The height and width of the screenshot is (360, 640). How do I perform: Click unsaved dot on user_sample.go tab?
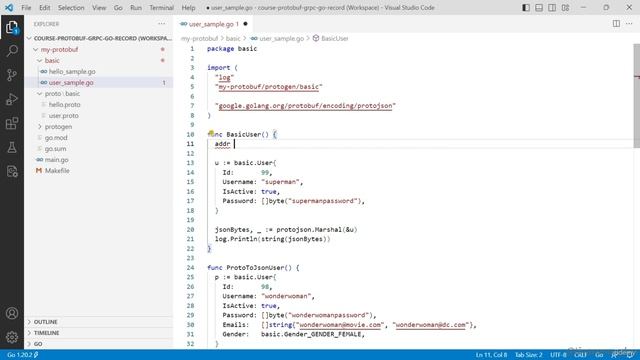pyautogui.click(x=245, y=24)
